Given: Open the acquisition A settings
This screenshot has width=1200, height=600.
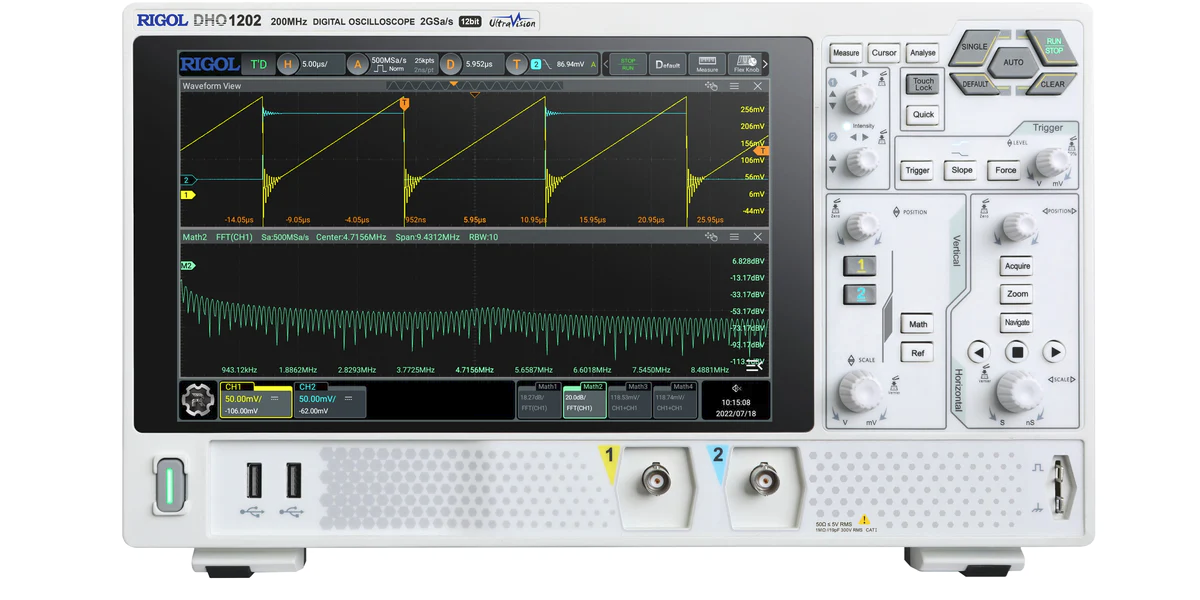Looking at the screenshot, I should (393, 64).
